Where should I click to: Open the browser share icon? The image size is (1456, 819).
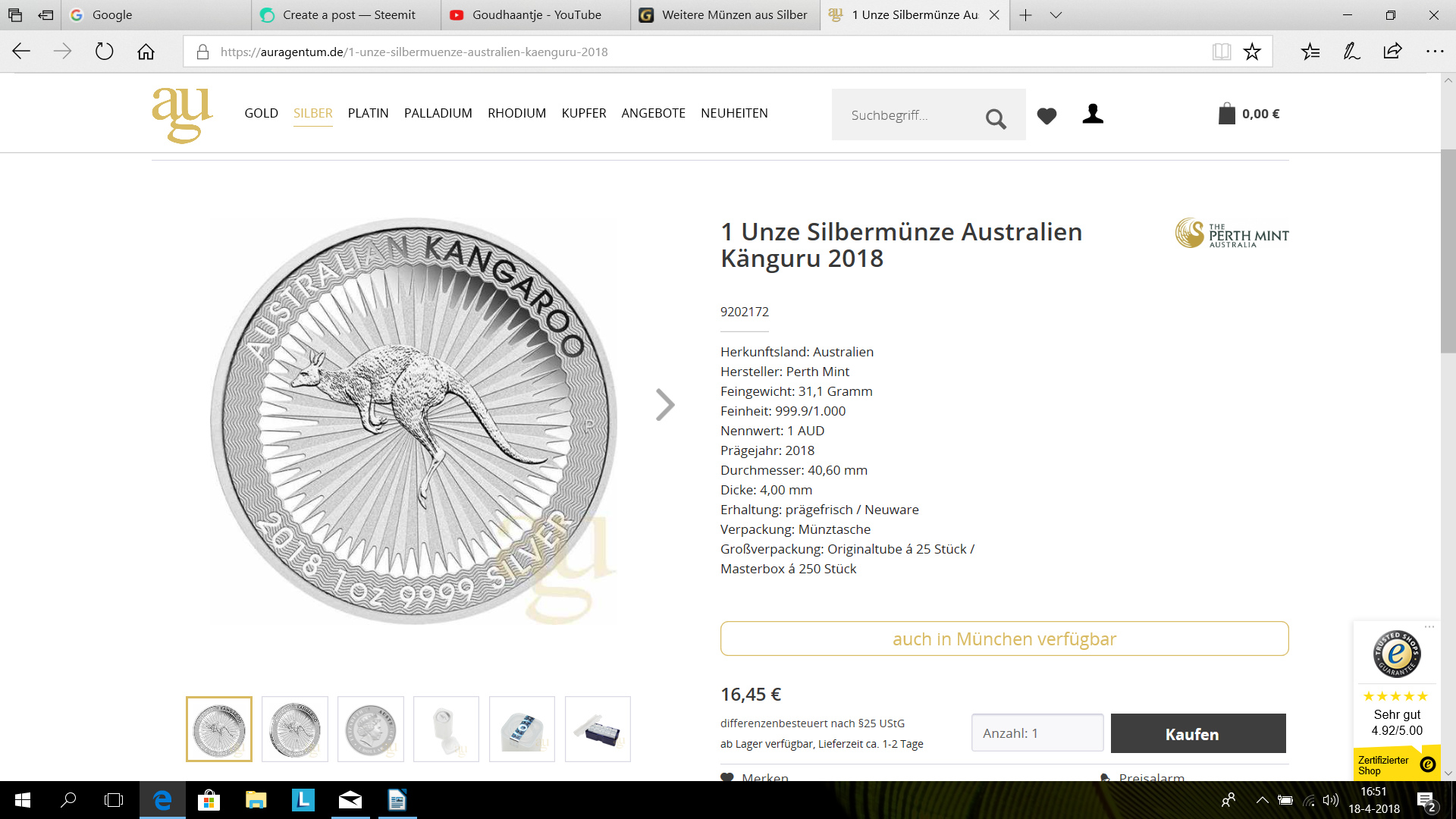(1392, 52)
